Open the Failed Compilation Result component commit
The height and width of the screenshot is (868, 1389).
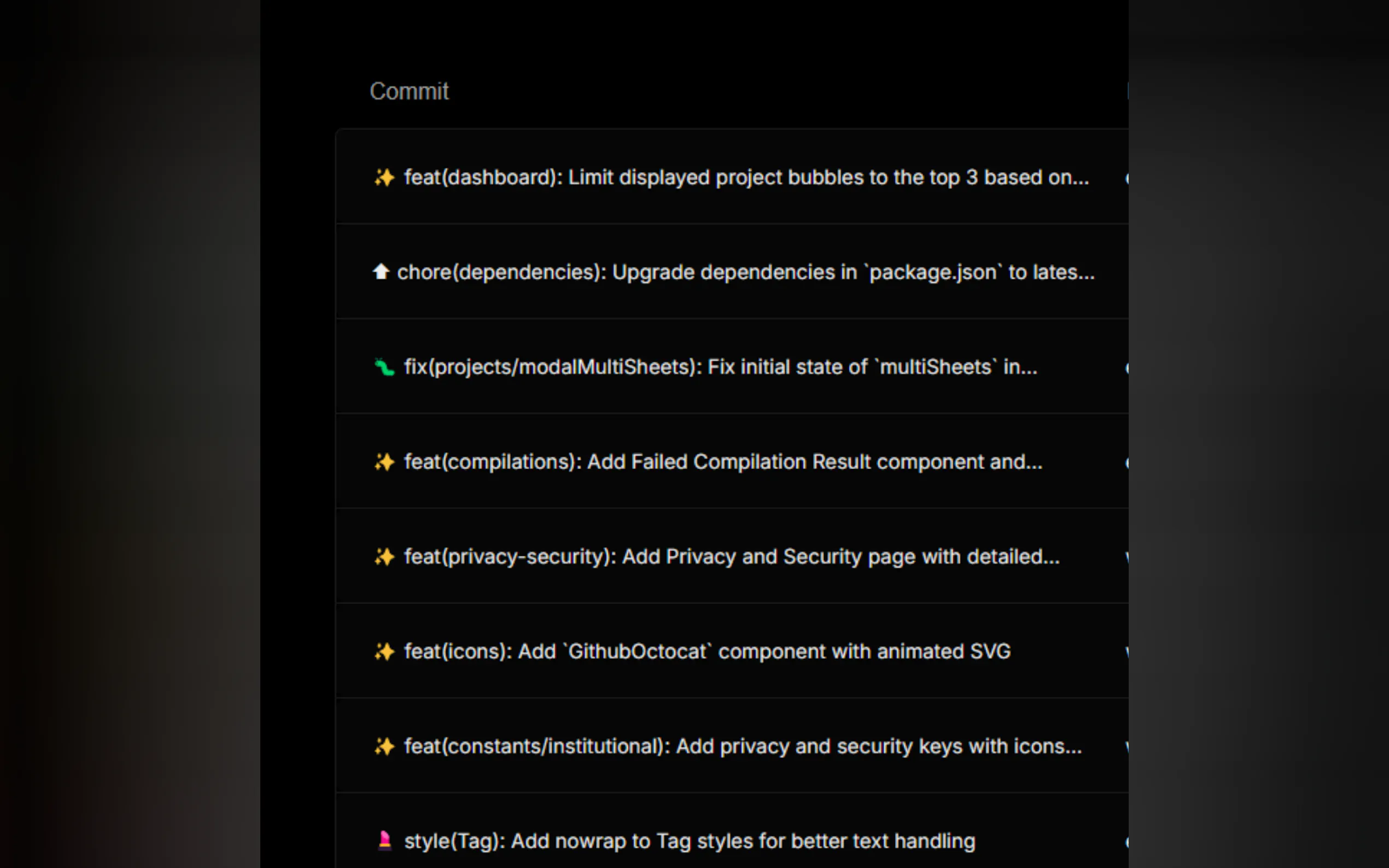(x=723, y=461)
